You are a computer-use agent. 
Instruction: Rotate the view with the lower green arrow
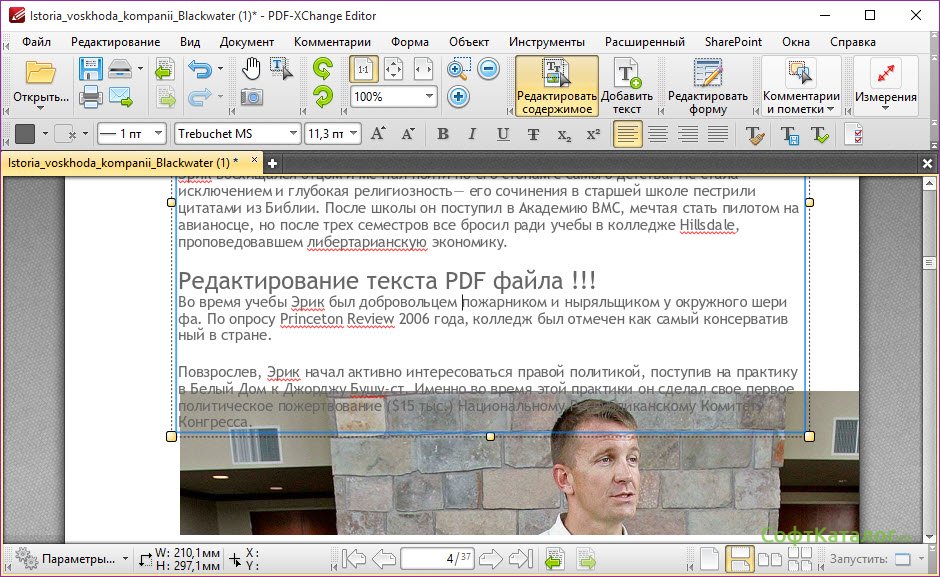point(323,97)
